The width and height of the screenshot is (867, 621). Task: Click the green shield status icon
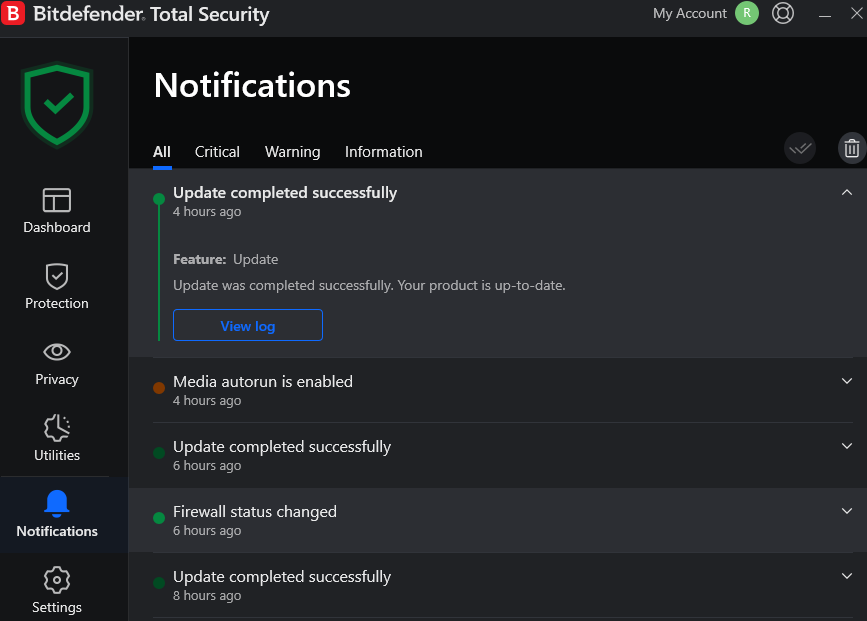(x=56, y=105)
